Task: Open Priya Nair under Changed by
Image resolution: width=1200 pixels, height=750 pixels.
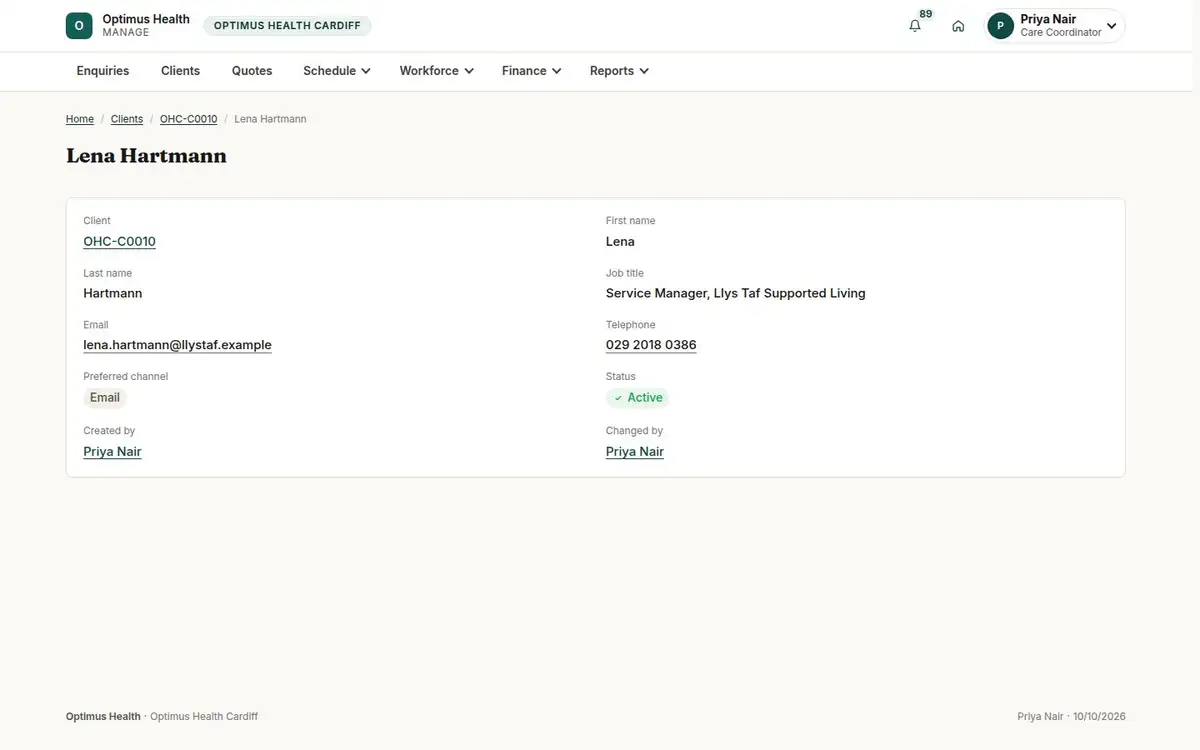Action: point(635,452)
